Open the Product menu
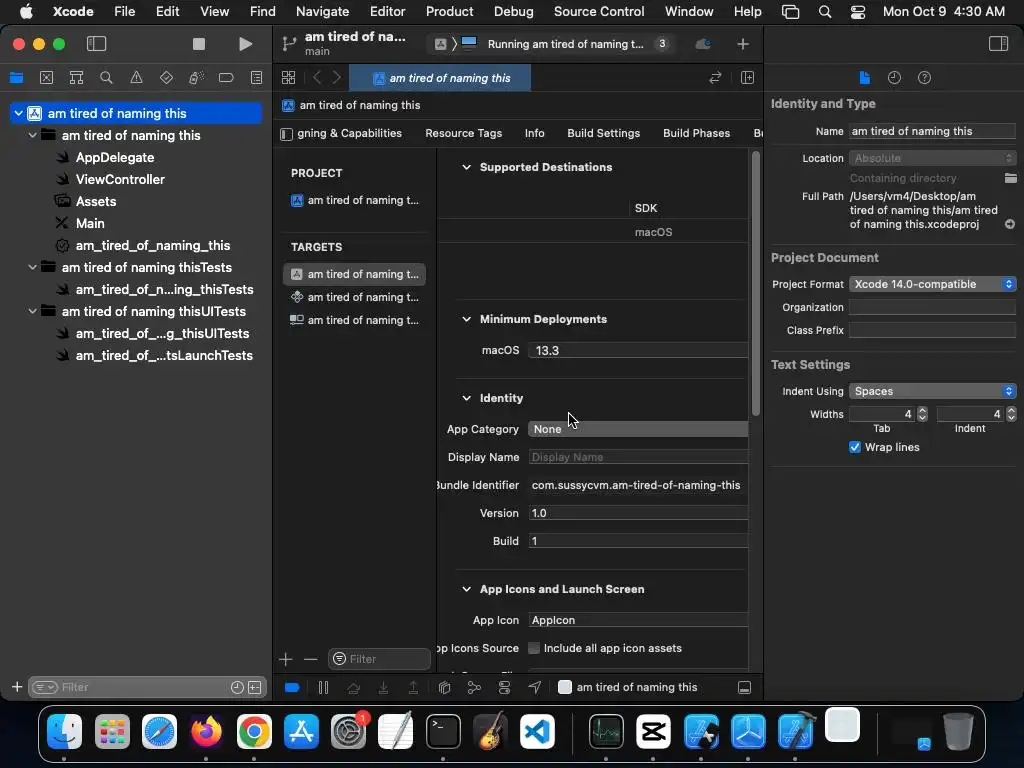Screen dimensions: 1024x768 coord(449,11)
